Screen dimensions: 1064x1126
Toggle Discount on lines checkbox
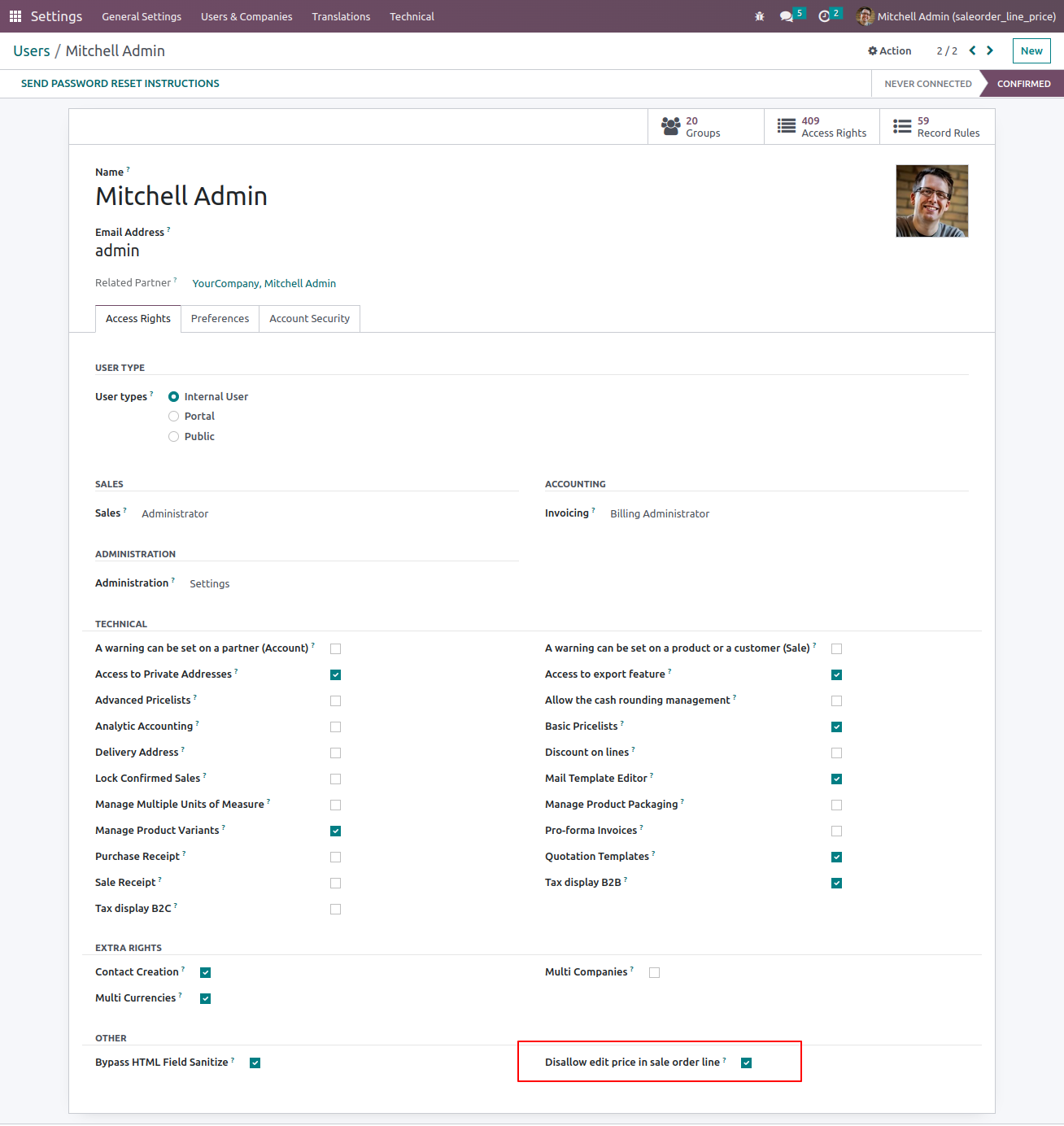tap(837, 753)
